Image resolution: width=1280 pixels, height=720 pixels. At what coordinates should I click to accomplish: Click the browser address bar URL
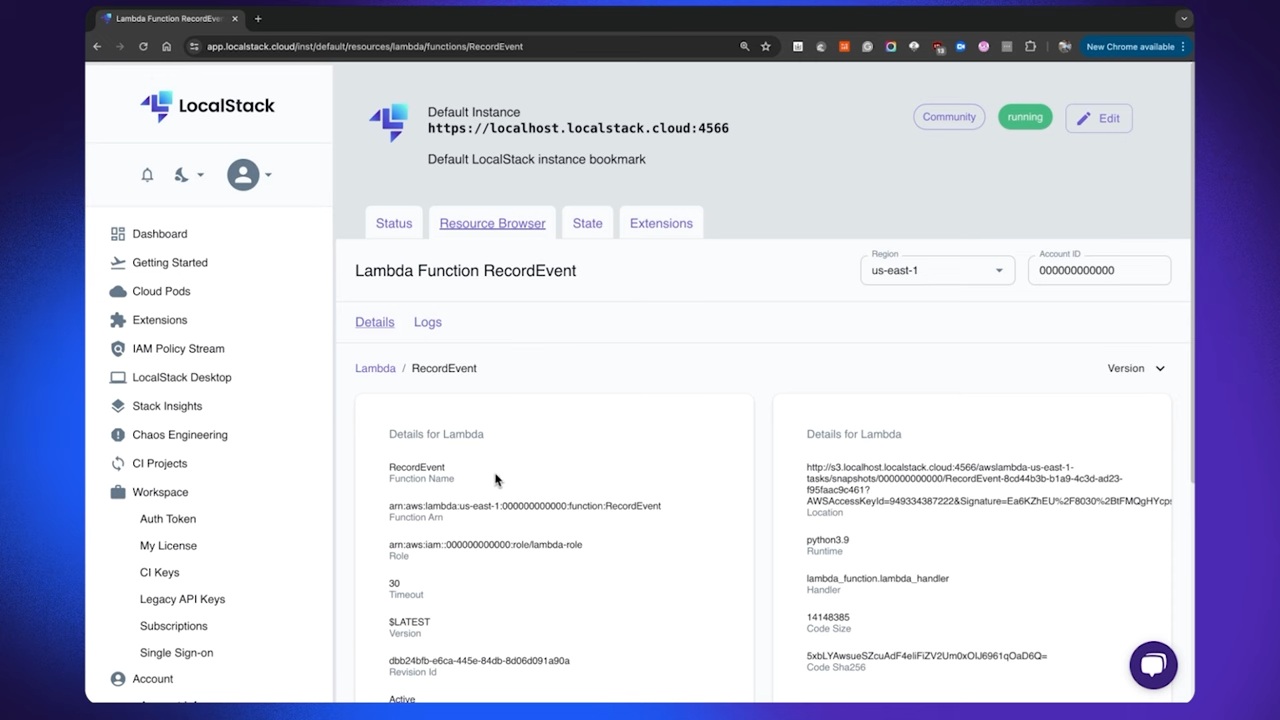pos(365,46)
